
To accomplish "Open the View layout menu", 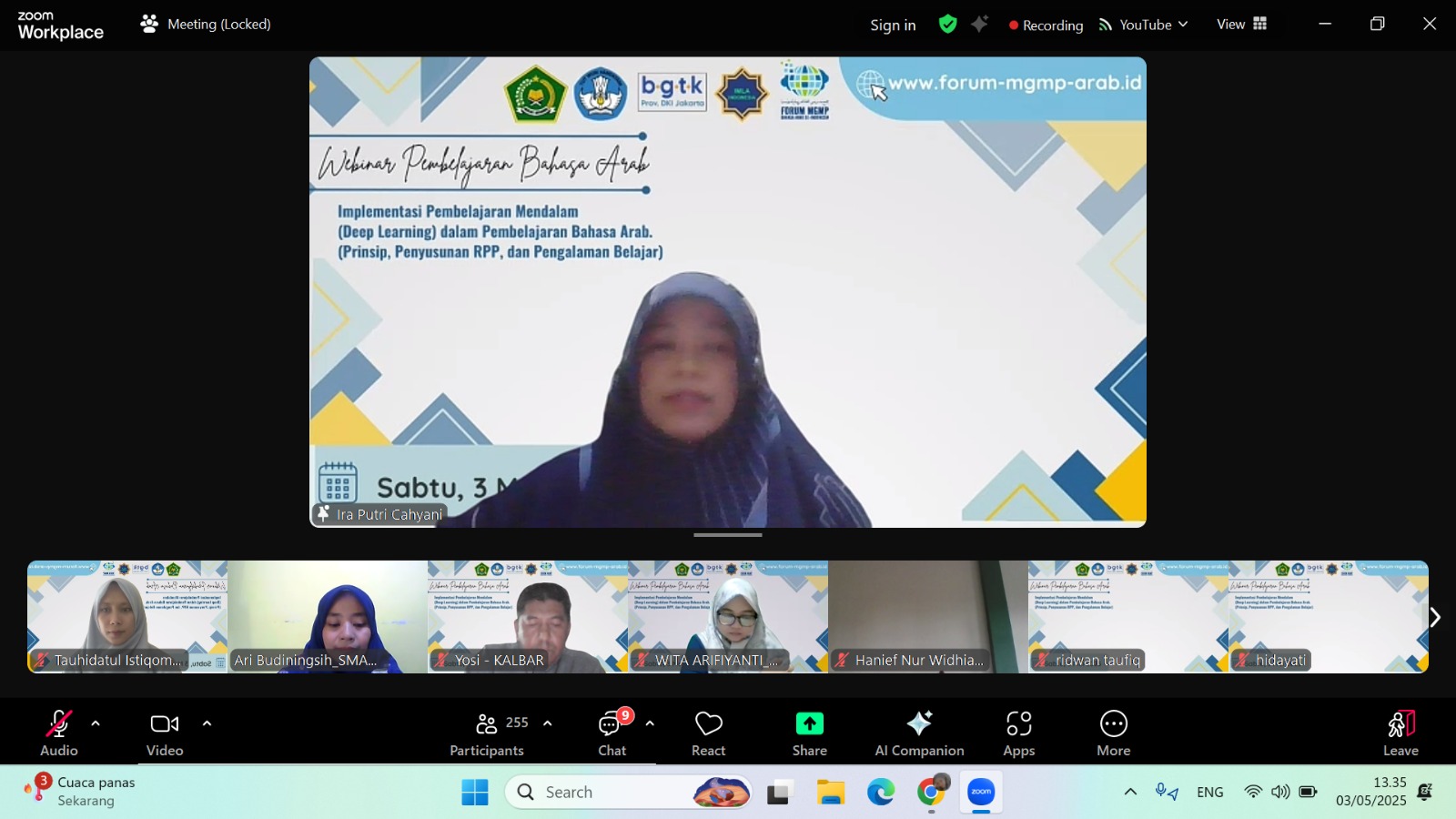I will pyautogui.click(x=1240, y=25).
